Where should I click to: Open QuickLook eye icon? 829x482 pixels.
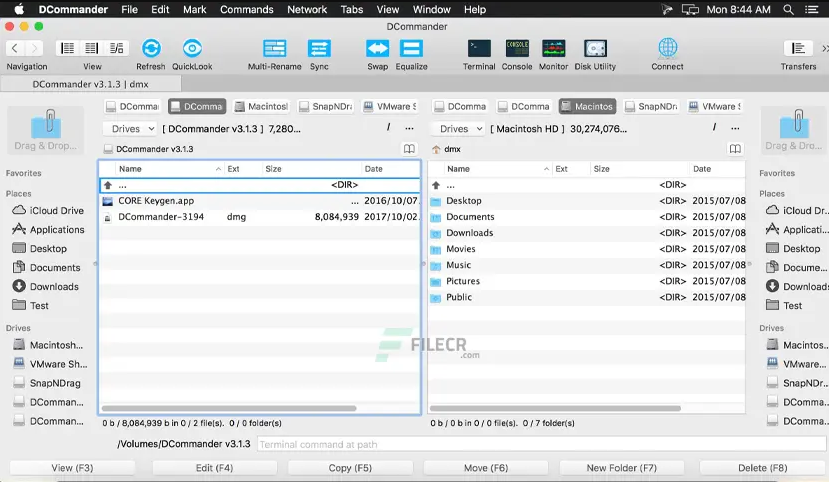(x=192, y=49)
